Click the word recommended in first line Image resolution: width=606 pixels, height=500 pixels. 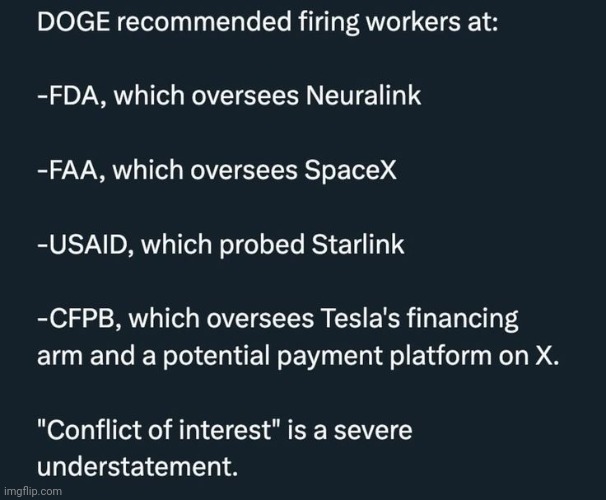[204, 22]
